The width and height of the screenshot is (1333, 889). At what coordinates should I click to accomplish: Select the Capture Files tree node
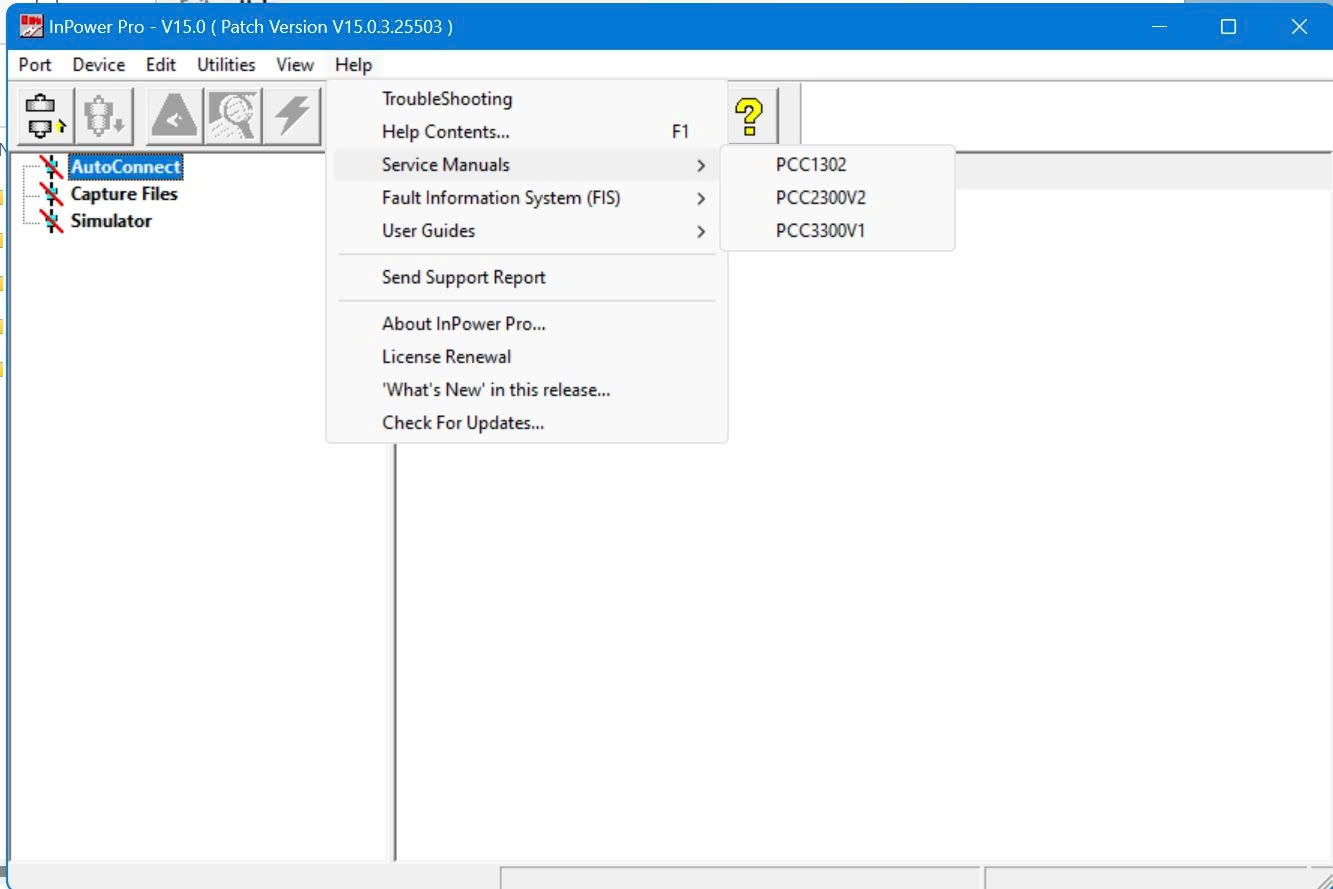point(124,194)
